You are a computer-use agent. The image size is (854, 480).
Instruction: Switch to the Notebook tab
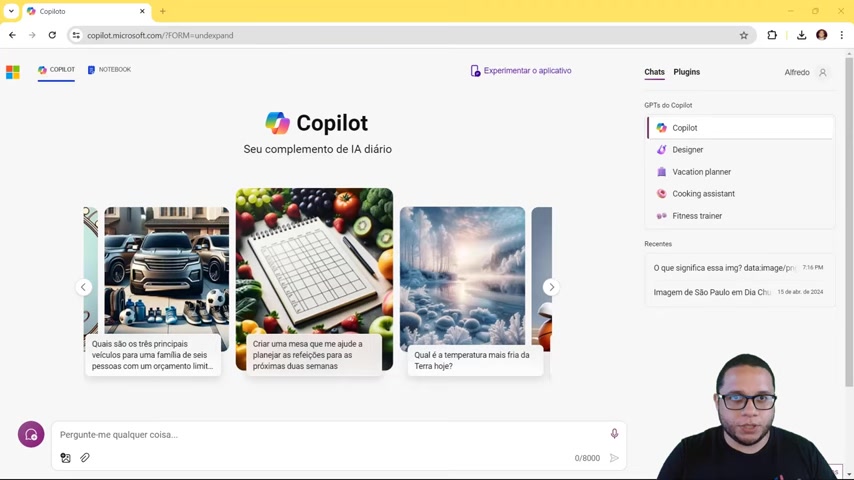pyautogui.click(x=109, y=70)
